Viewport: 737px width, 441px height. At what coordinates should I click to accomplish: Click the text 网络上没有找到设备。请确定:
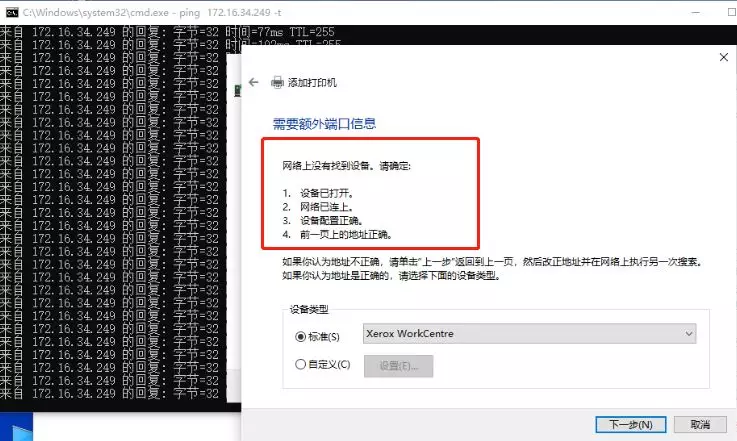coord(346,165)
